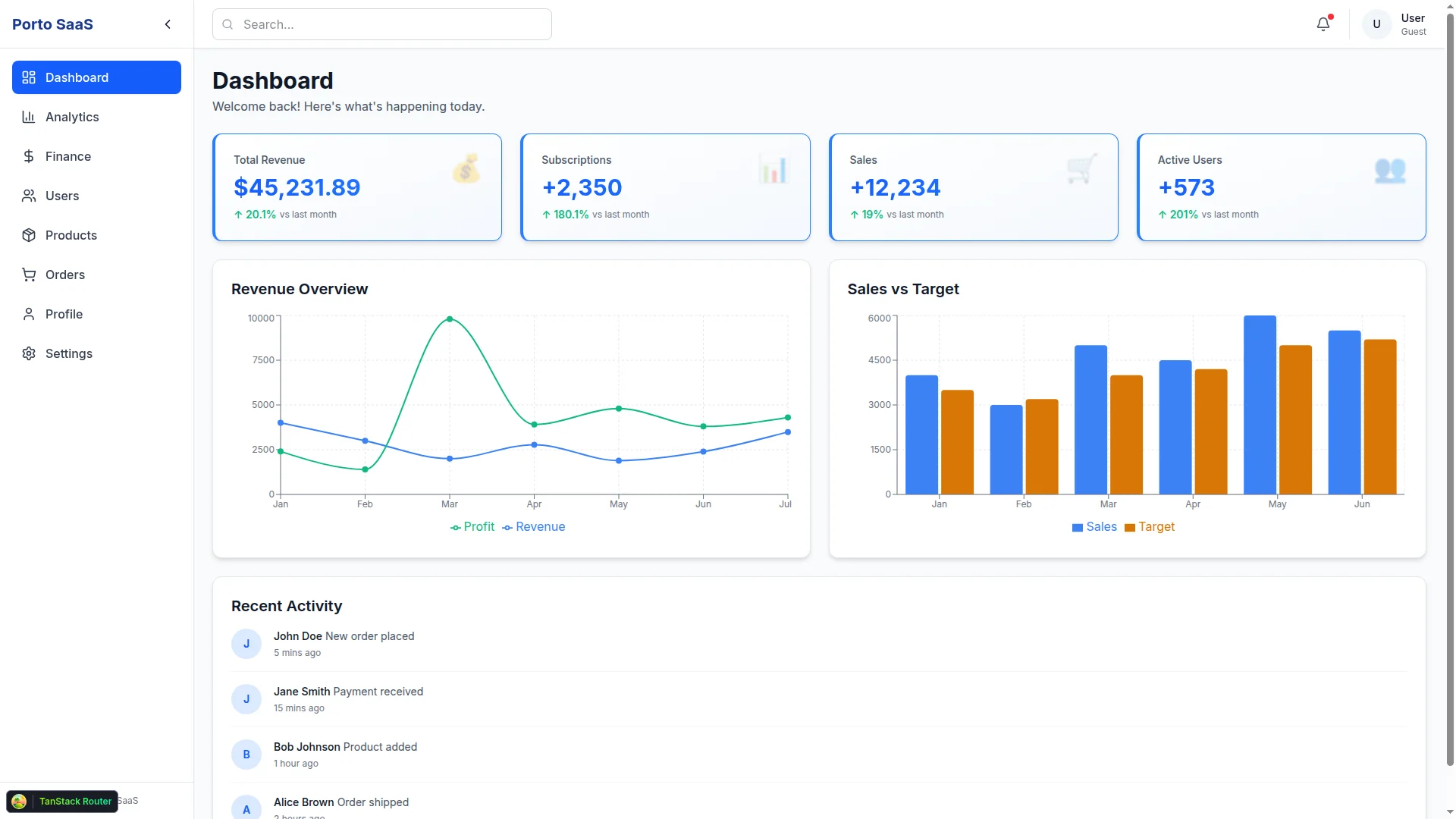Click the "+2,350" subscriptions value

[582, 187]
